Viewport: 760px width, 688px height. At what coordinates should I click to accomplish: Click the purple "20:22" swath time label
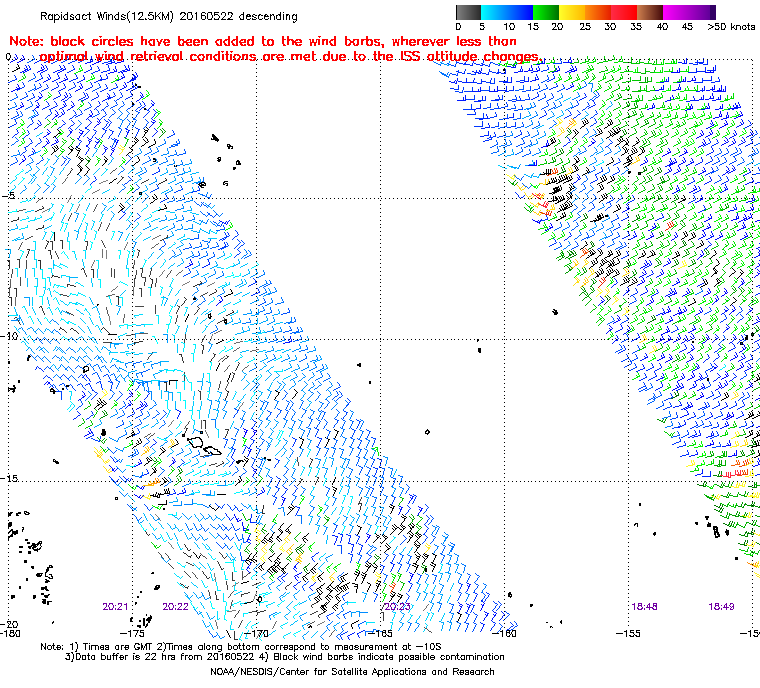[175, 607]
